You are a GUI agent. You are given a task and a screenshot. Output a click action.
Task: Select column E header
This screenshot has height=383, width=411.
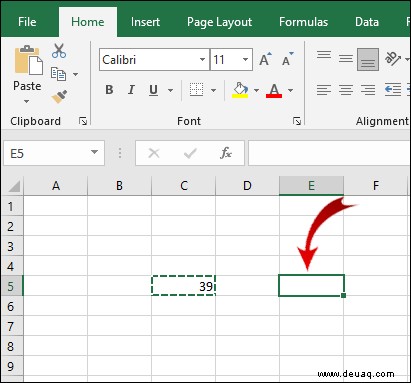(311, 186)
